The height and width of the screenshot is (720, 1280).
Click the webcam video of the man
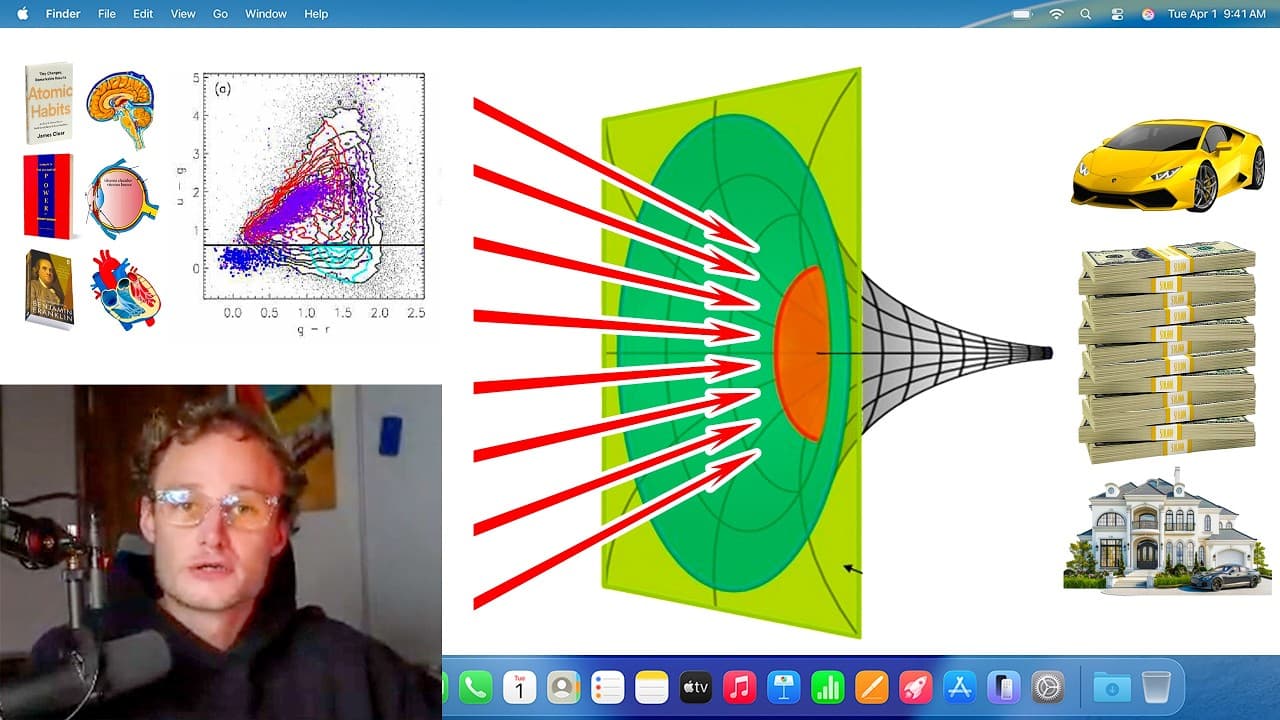[220, 552]
